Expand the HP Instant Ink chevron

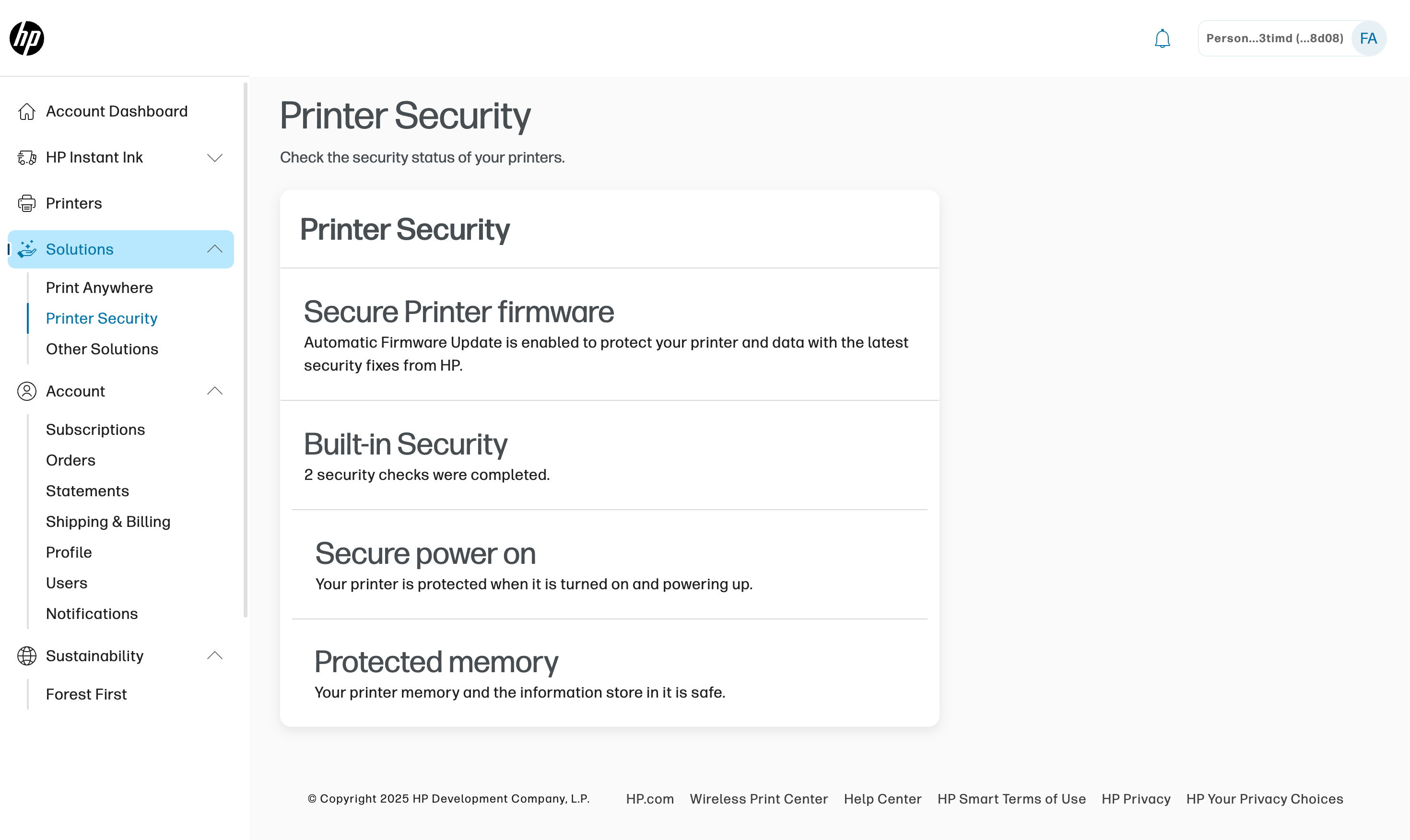(214, 157)
